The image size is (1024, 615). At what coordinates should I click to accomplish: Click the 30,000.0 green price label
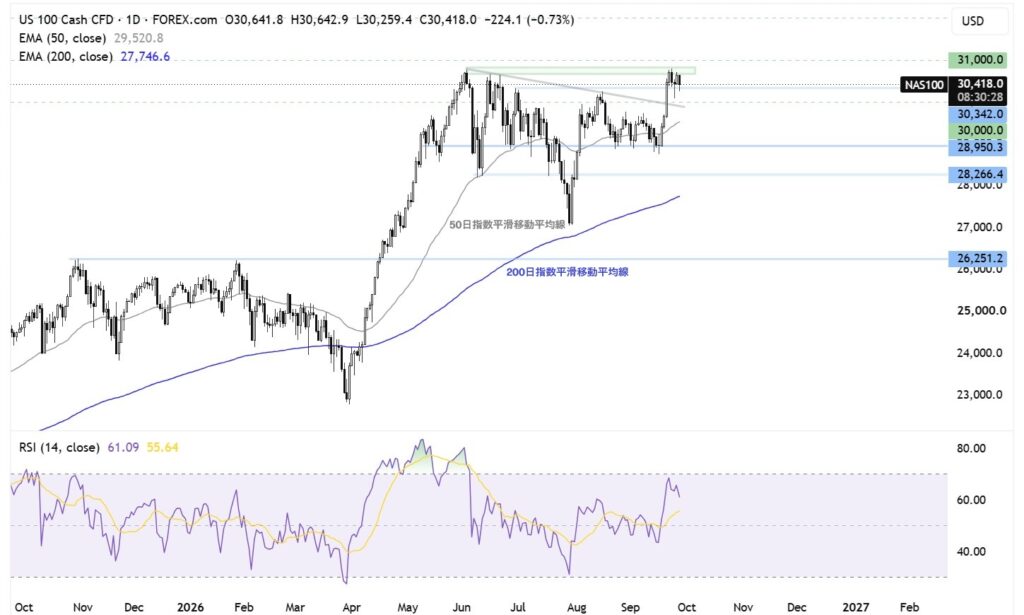pos(978,131)
